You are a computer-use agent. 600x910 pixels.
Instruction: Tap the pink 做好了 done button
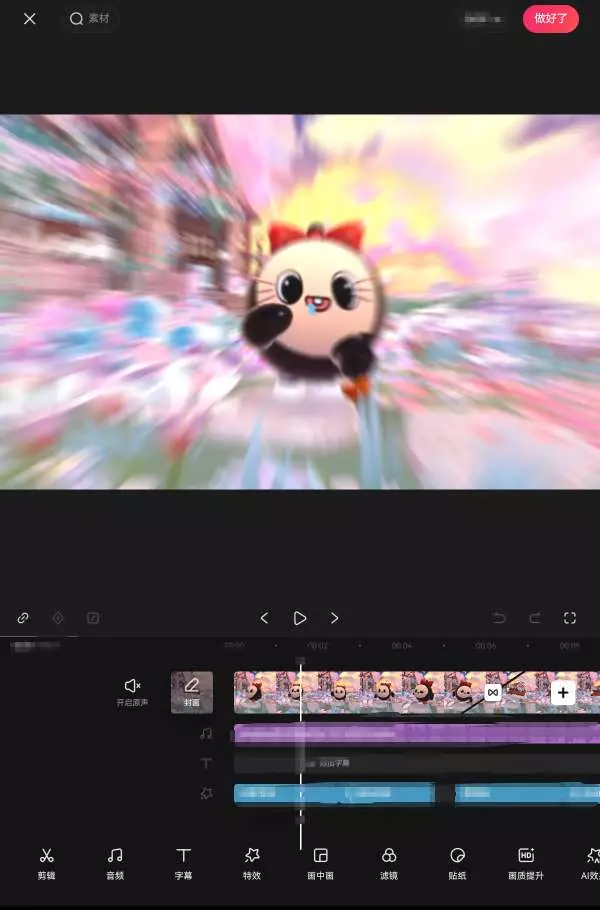[x=550, y=19]
